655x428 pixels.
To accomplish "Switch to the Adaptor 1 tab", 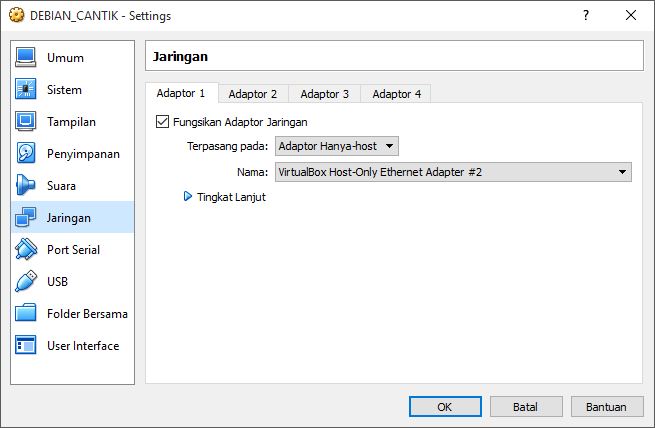I will click(181, 93).
